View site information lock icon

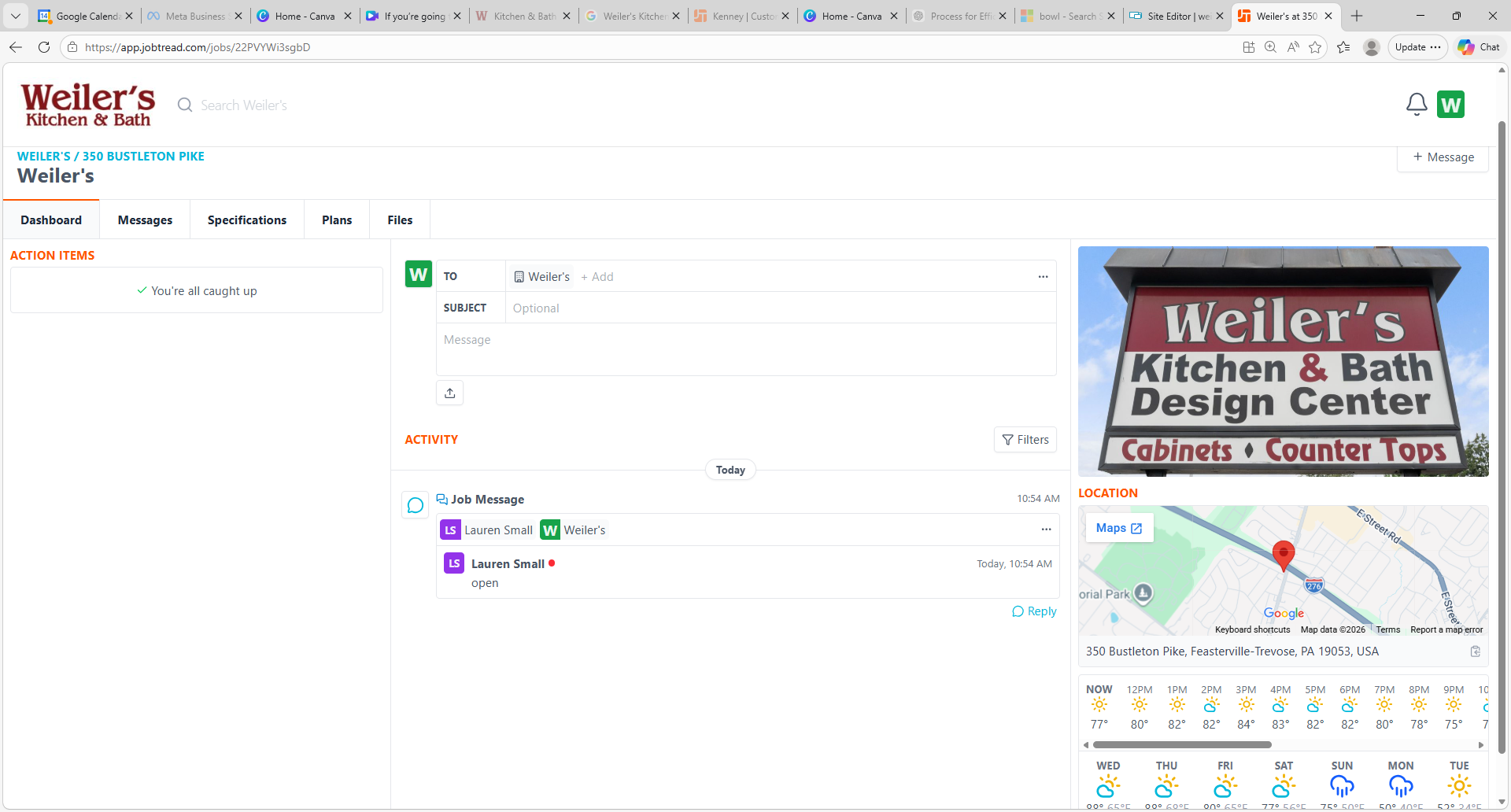(x=72, y=47)
